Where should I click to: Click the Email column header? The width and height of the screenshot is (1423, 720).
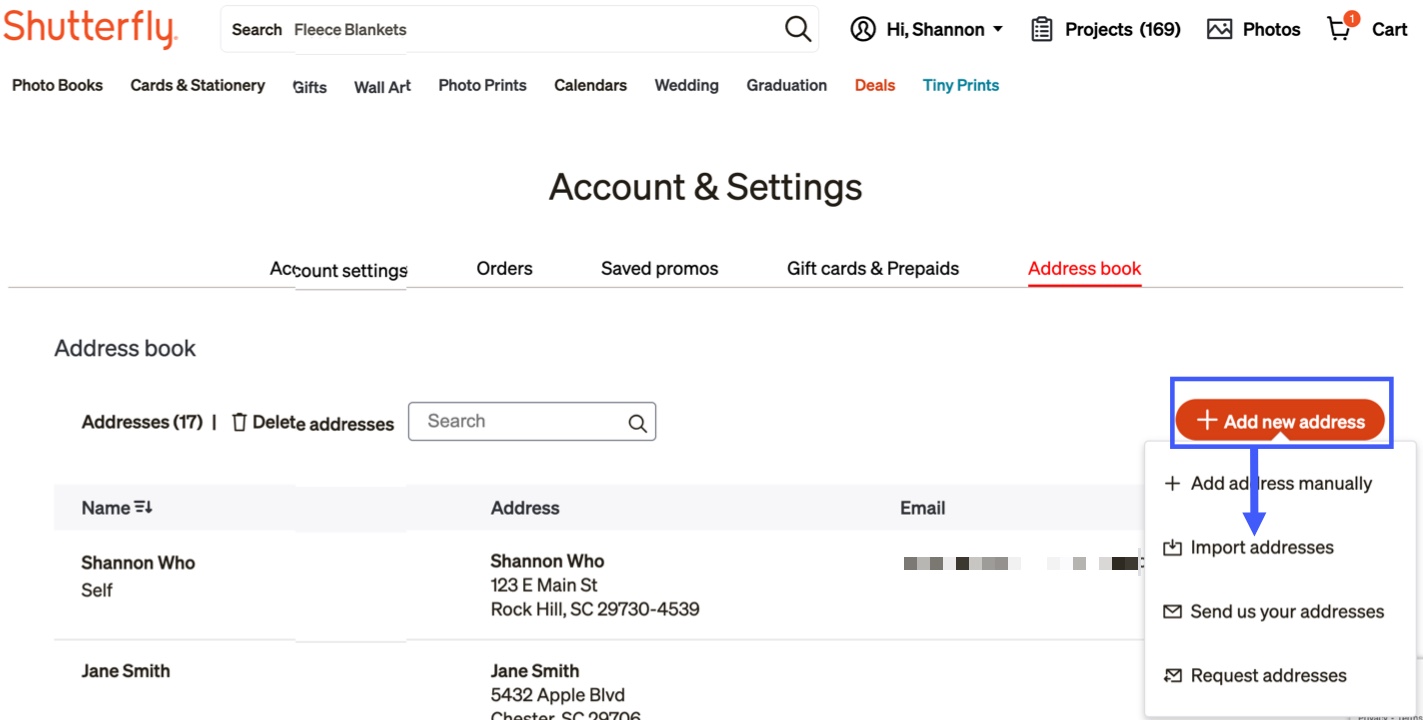[x=922, y=507]
